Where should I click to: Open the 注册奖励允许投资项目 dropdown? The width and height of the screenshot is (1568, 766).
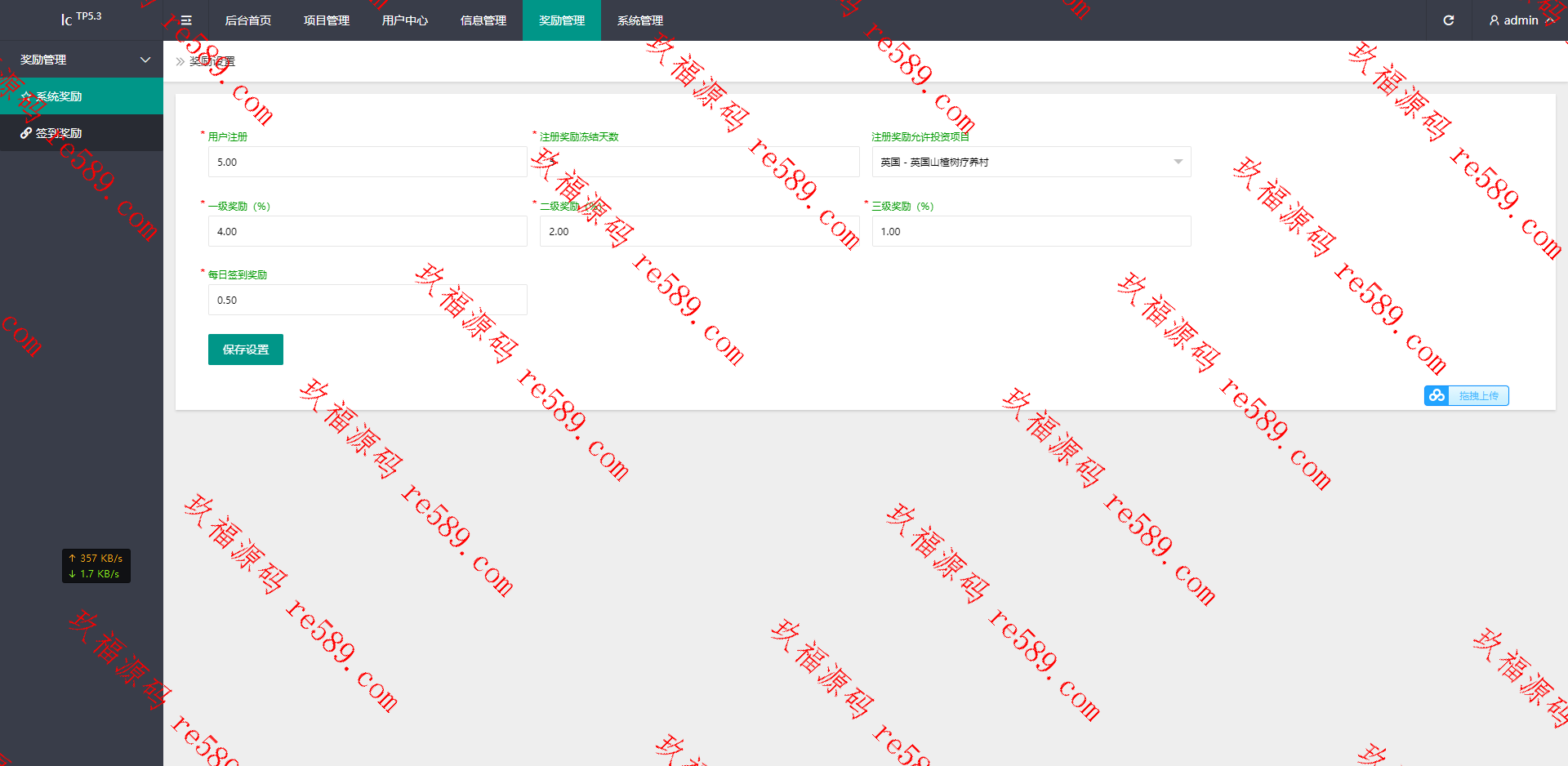point(1031,162)
